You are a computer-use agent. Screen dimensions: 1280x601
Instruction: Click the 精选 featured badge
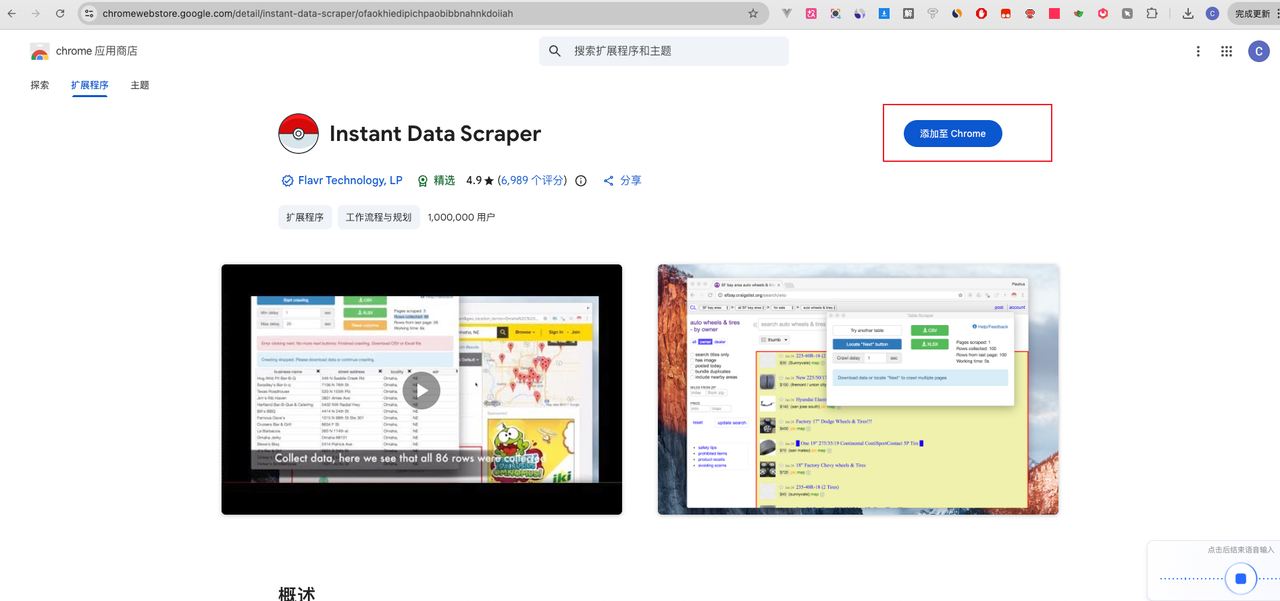(436, 181)
